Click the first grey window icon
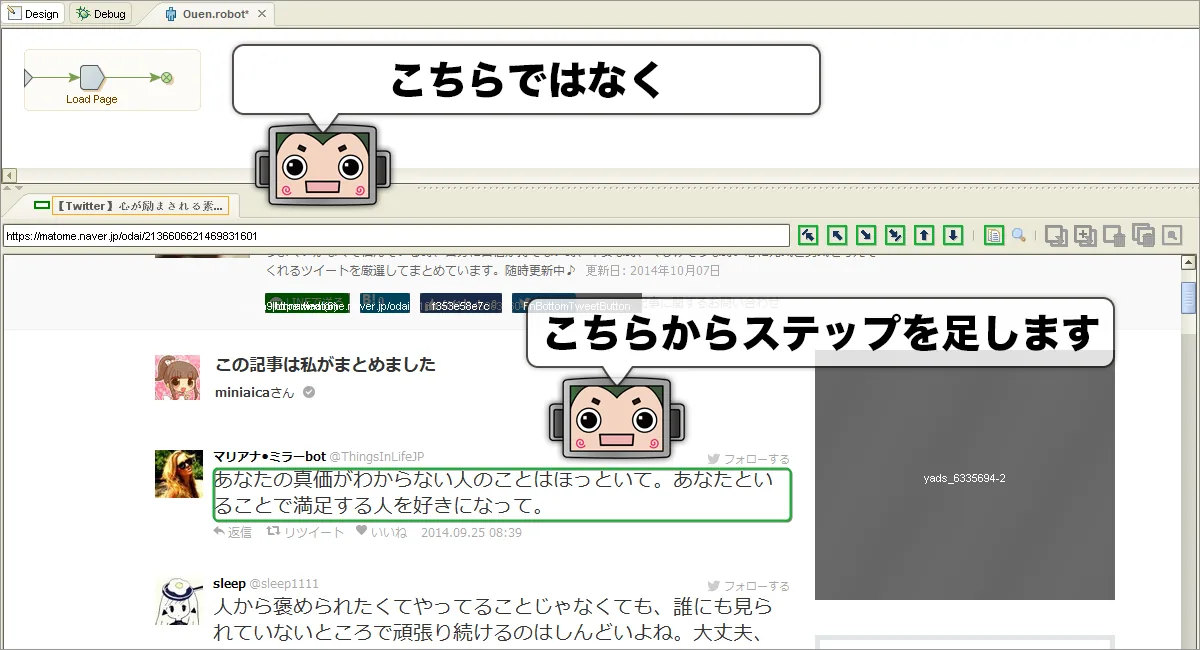 1056,236
